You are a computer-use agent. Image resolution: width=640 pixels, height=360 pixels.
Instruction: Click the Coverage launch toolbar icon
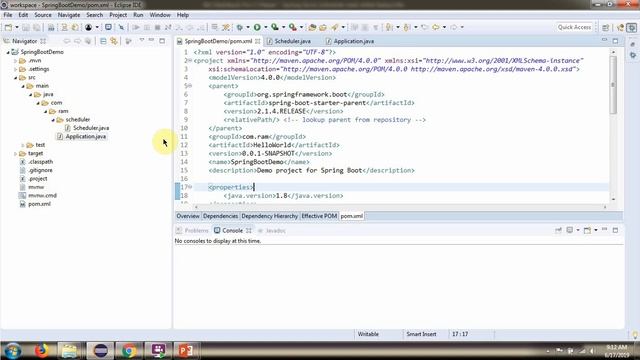coord(275,27)
